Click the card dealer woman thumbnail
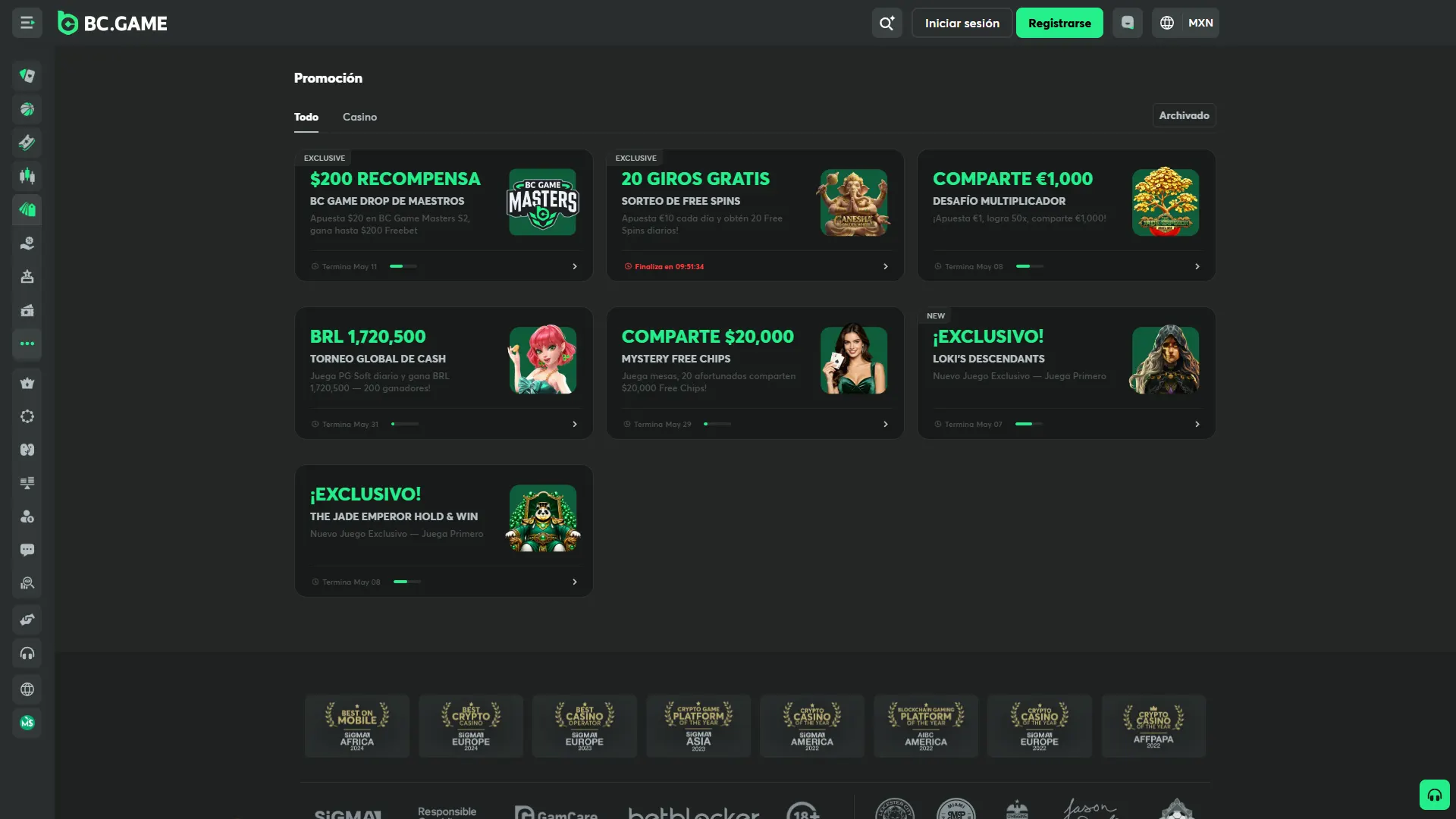 point(854,360)
